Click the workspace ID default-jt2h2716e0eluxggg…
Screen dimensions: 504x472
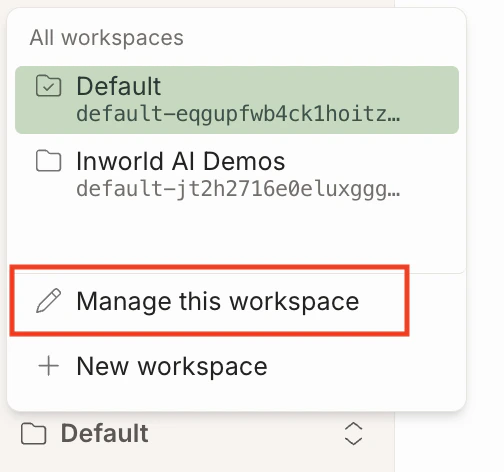(x=238, y=189)
